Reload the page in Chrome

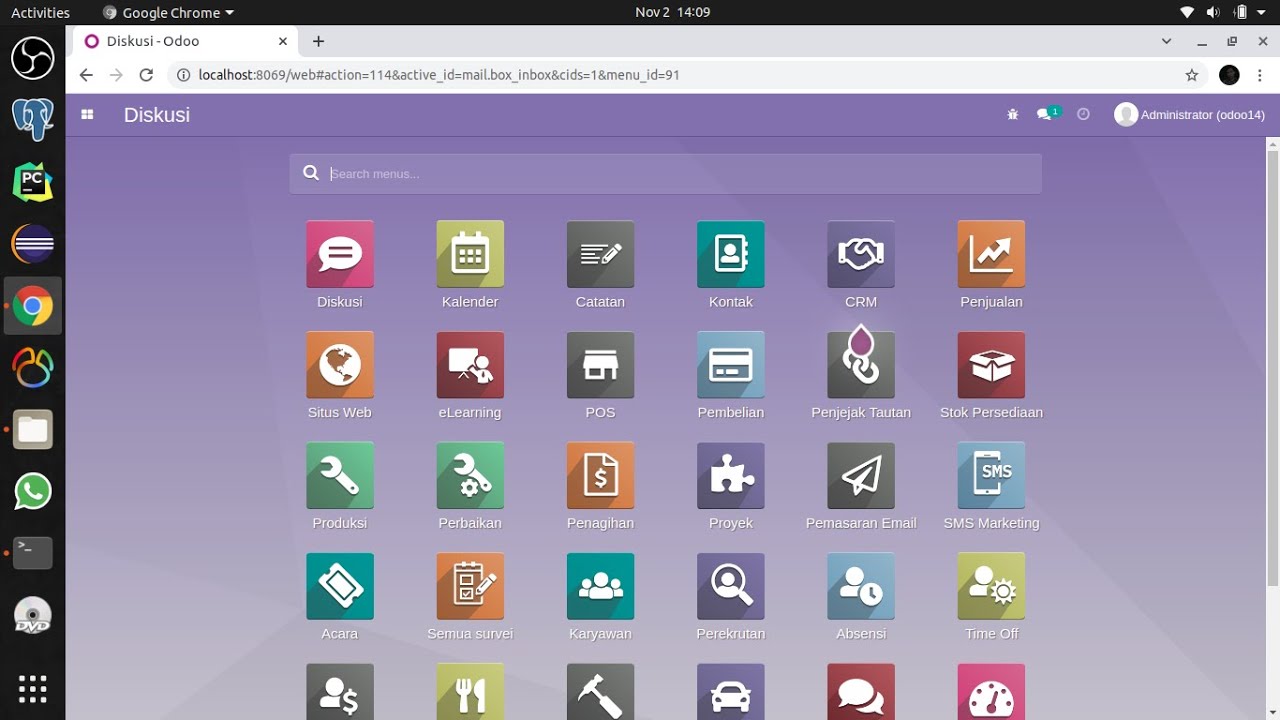tap(146, 75)
